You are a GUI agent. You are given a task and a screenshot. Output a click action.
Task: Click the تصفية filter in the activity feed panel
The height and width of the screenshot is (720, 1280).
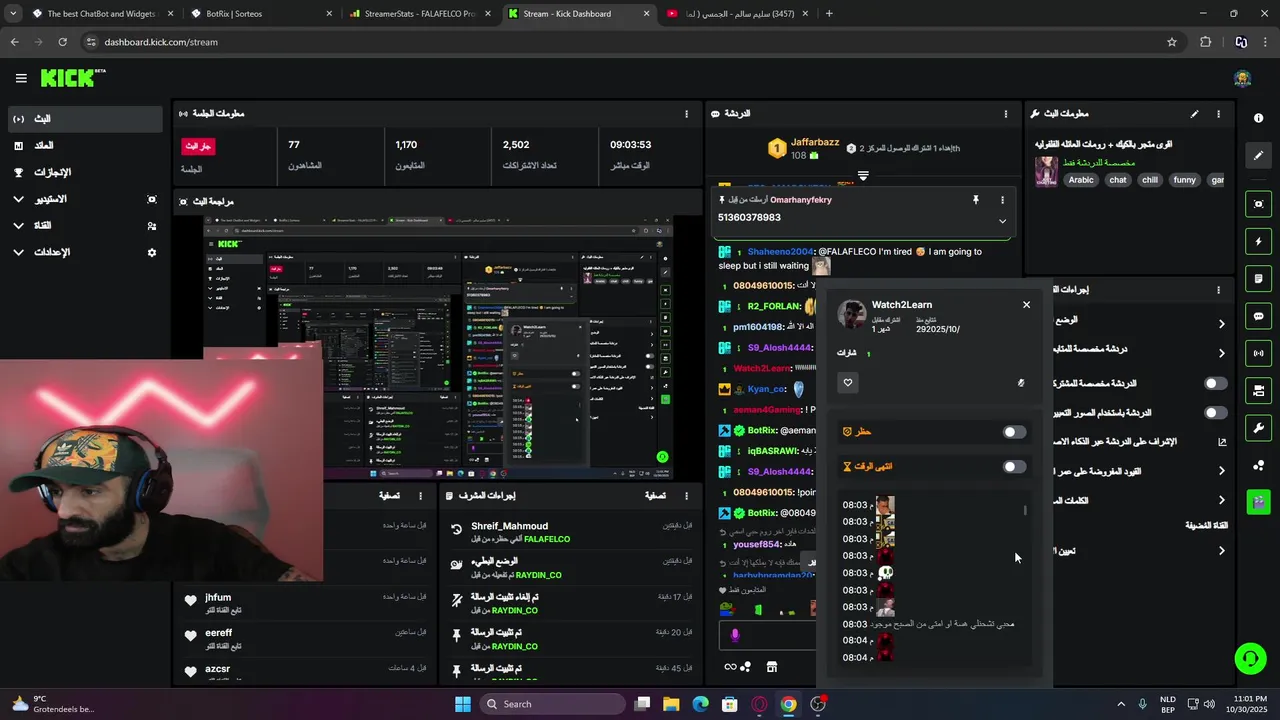point(390,495)
